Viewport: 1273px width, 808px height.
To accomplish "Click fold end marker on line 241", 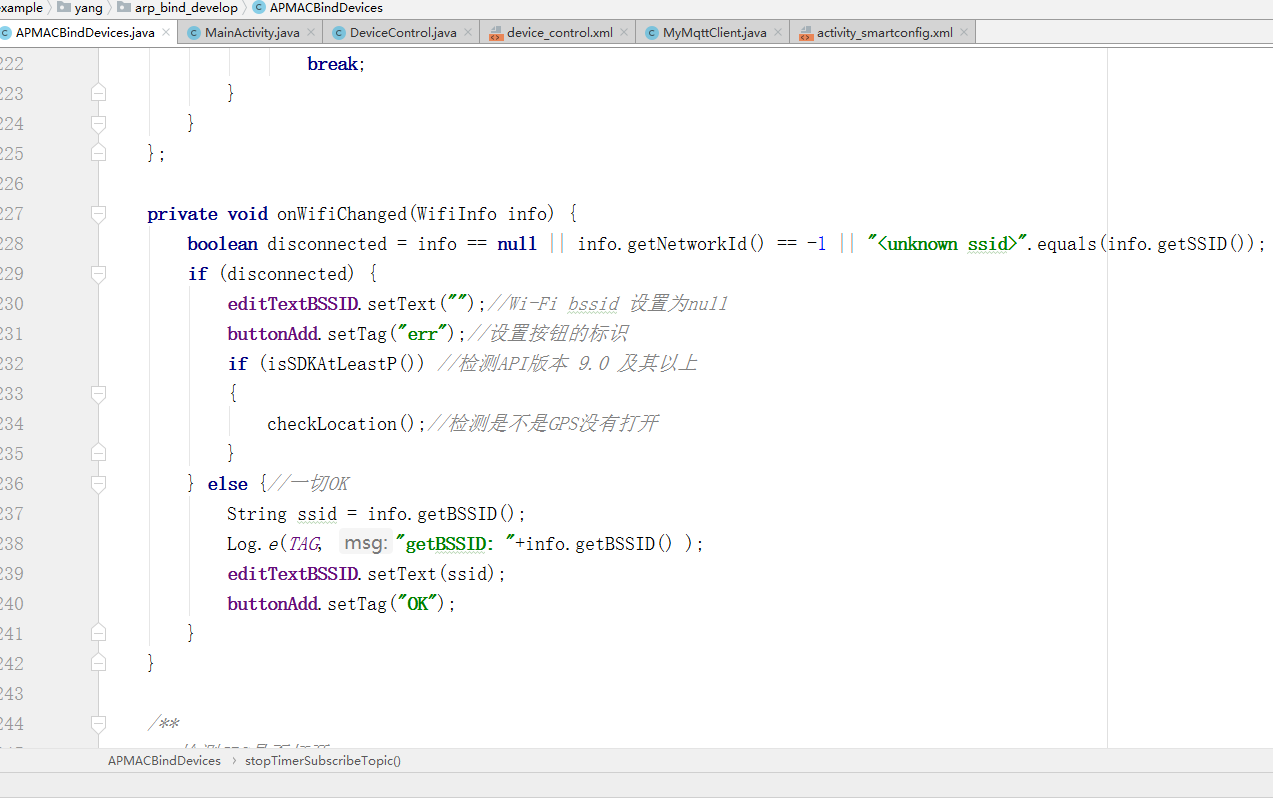I will pos(98,633).
